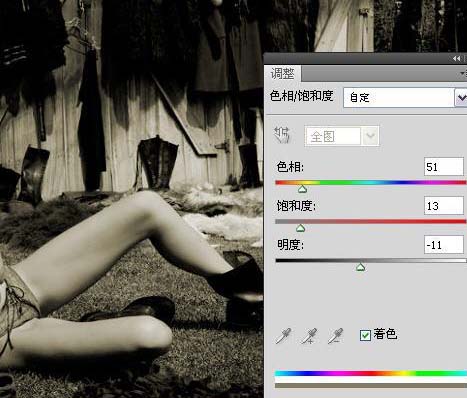Open the 全图 channel dropdown
467x398 pixels.
tap(342, 136)
